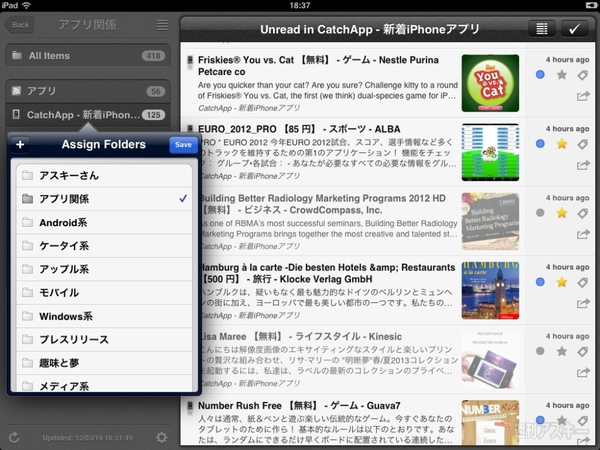Click the Updated timestamp text
Screen dimensions: 600x450
pyautogui.click(x=88, y=438)
